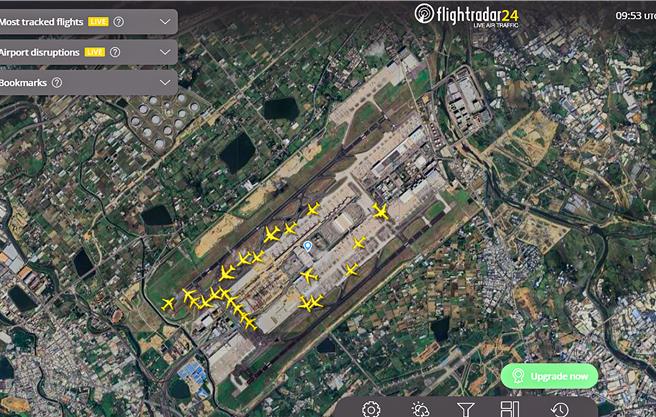The height and width of the screenshot is (417, 656).
Task: Select the leftmost yellow aircraft on the map
Action: [x=168, y=304]
